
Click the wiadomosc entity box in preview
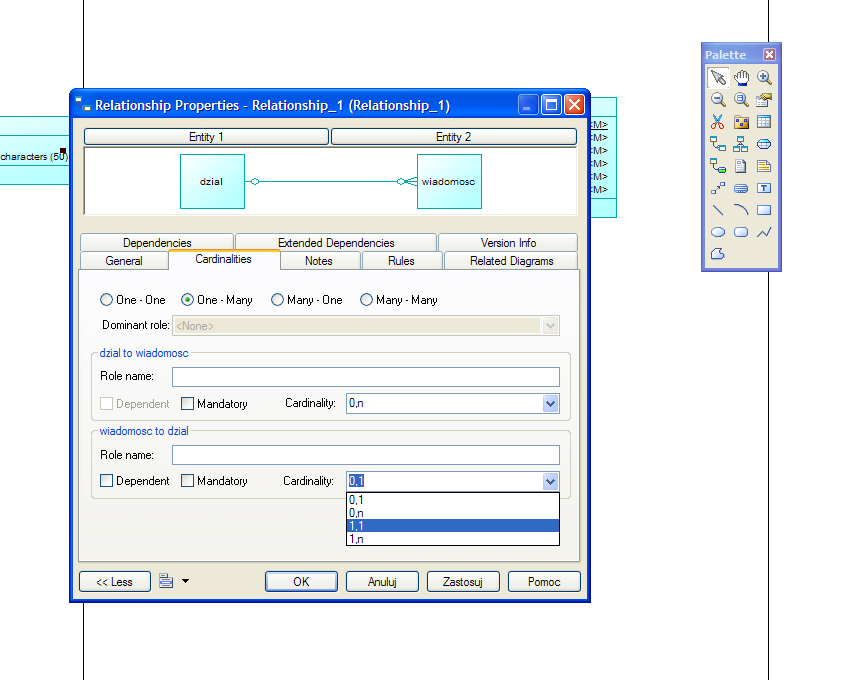[x=449, y=181]
